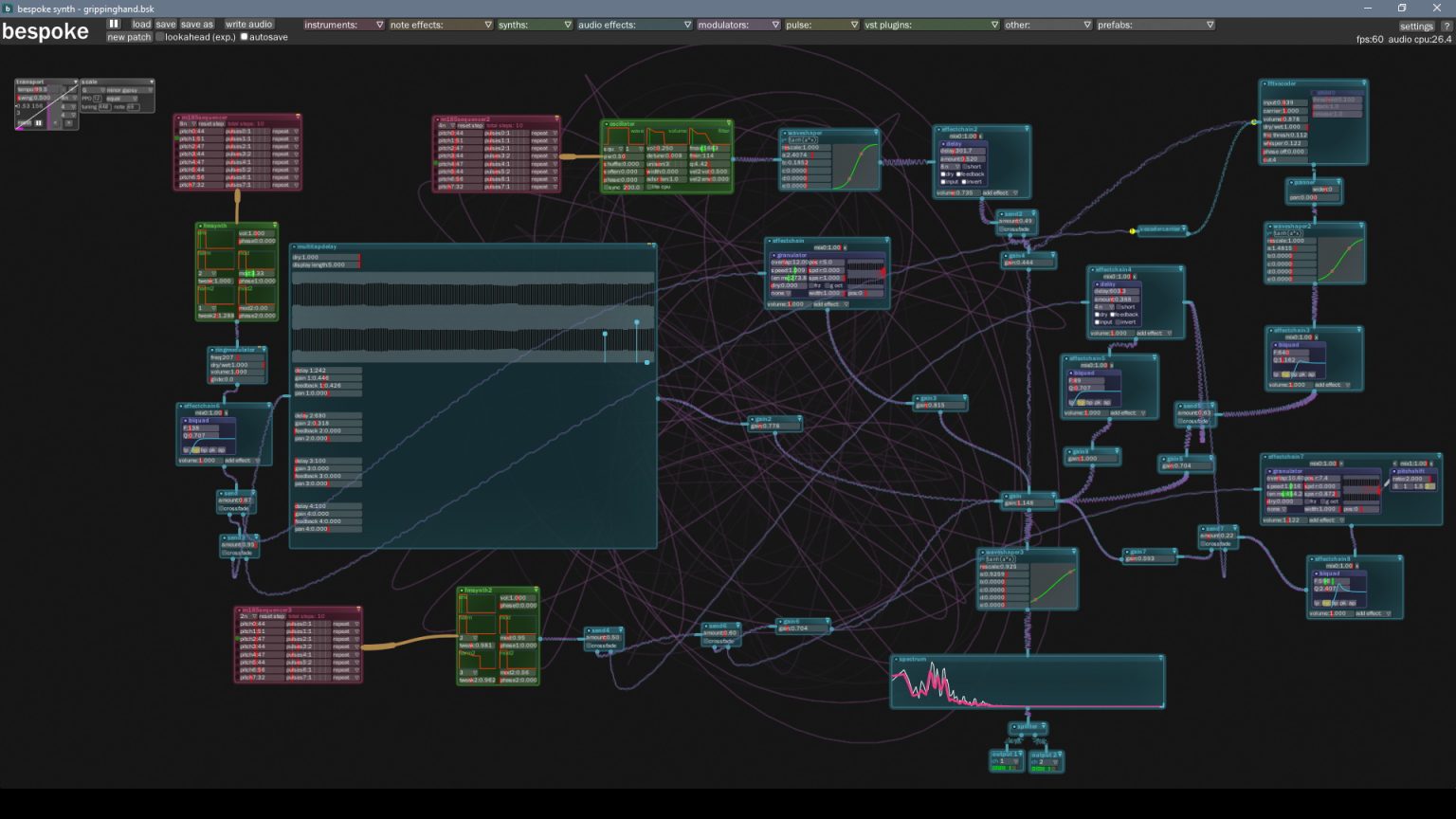
Task: Remove effect with x in effectchain2
Action: (x=979, y=136)
